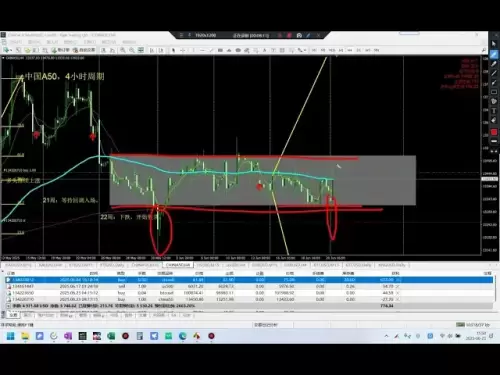Image resolution: width=500 pixels, height=375 pixels.
Task: Close the sell order with its X
Action: [x=398, y=286]
